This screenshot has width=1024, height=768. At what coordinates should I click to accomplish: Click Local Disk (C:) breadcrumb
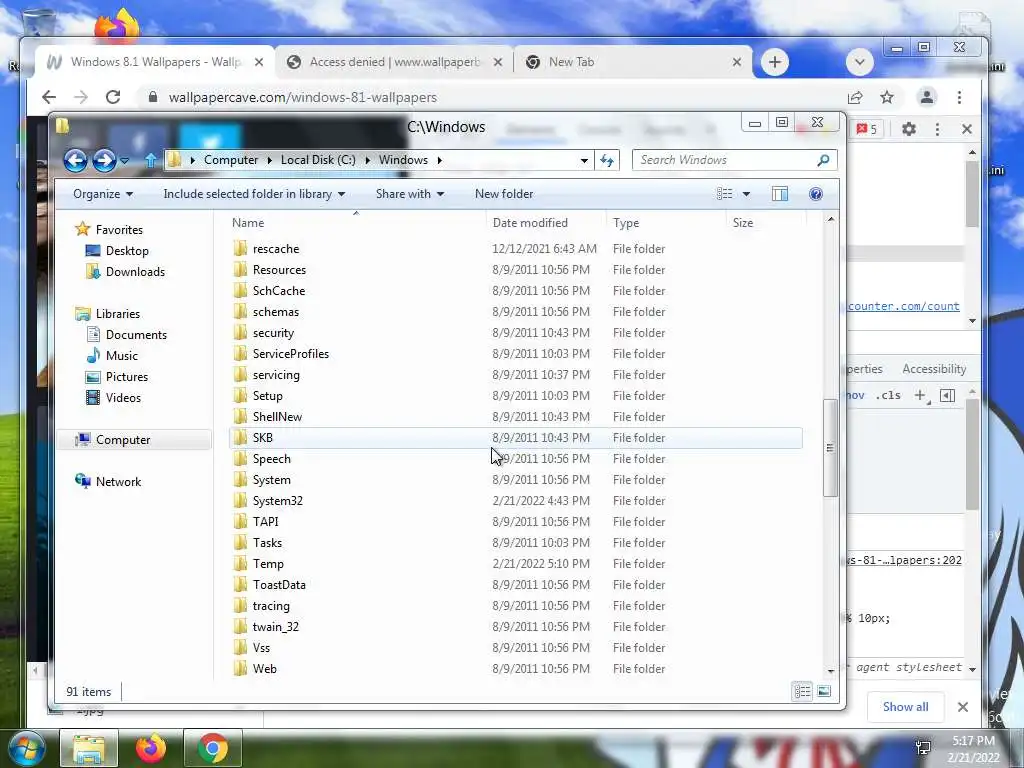tap(318, 160)
